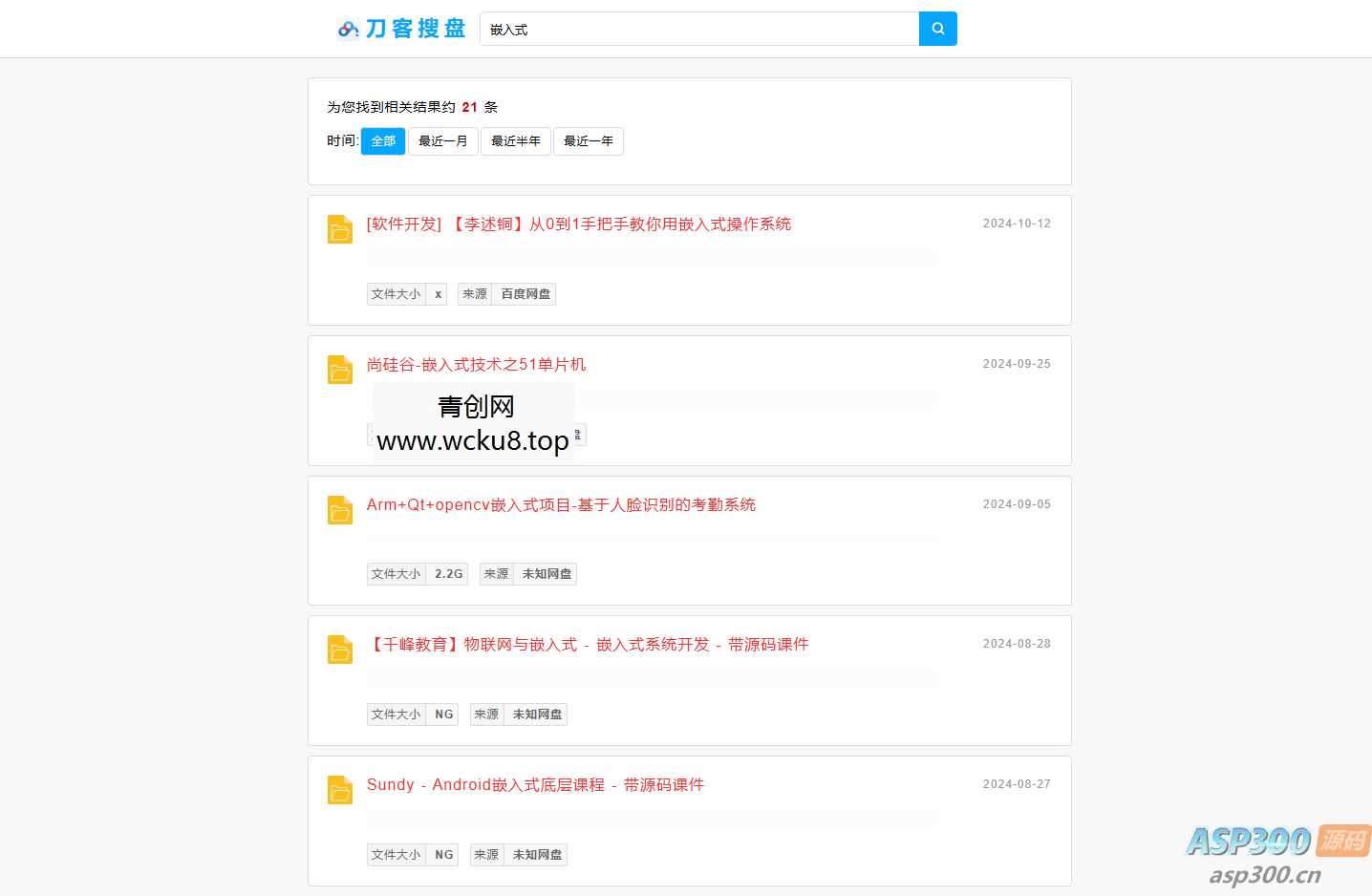Click the blue magnifying glass search icon

tap(936, 29)
